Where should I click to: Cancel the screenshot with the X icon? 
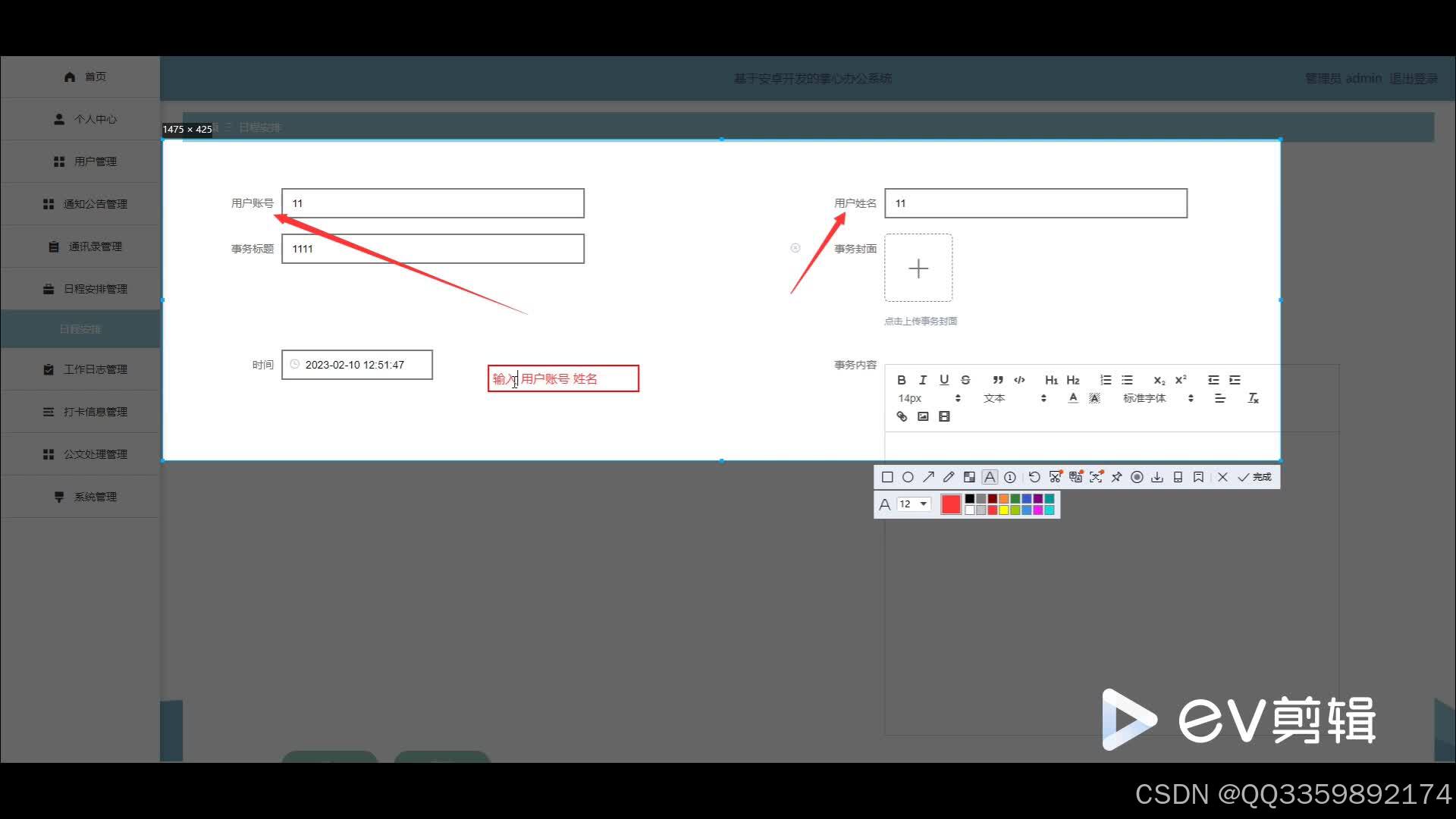(x=1222, y=477)
